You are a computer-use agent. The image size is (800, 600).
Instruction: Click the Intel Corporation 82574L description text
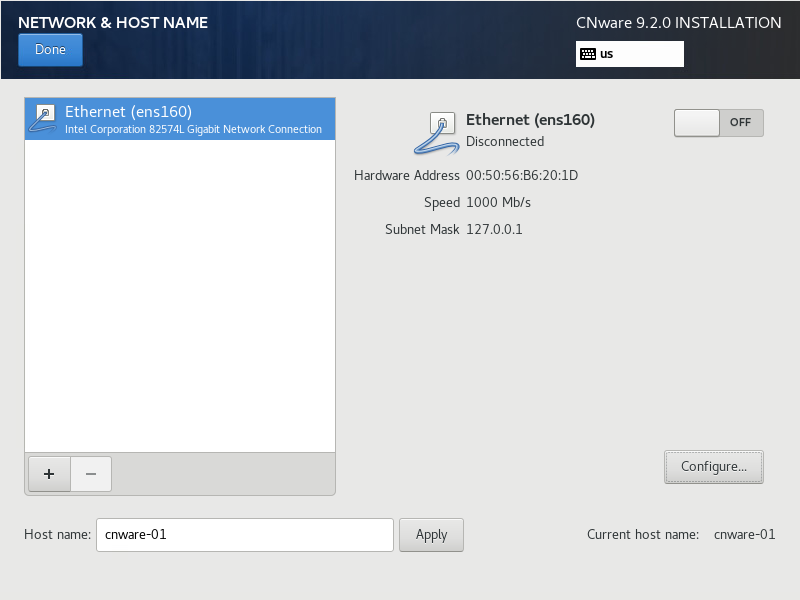tap(193, 130)
